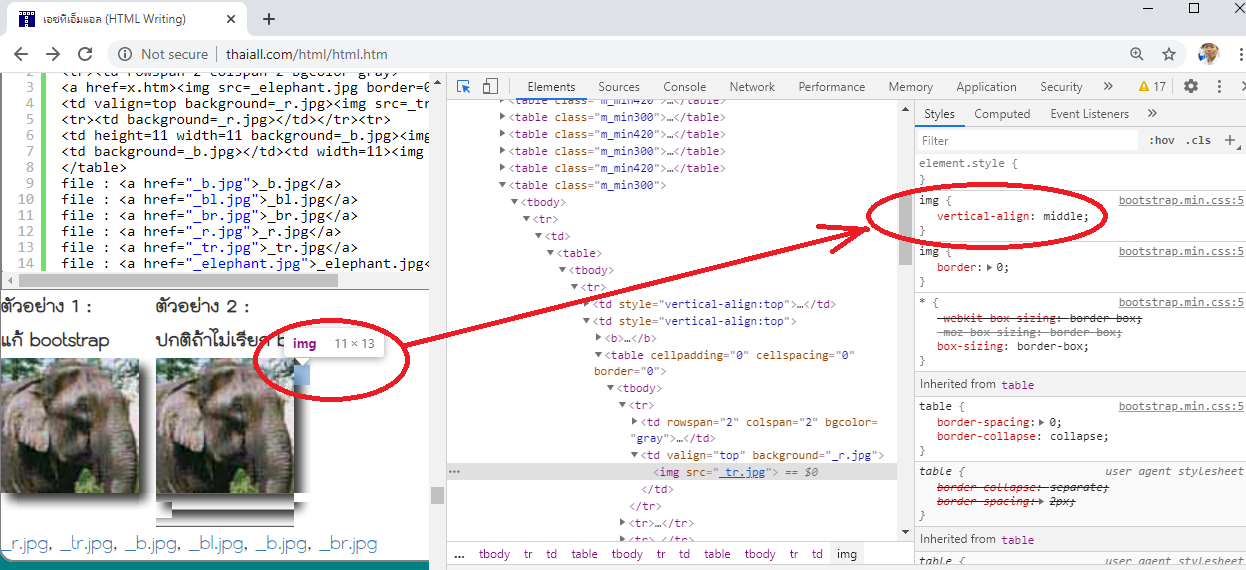Toggle the .cls class editor

click(x=1197, y=141)
